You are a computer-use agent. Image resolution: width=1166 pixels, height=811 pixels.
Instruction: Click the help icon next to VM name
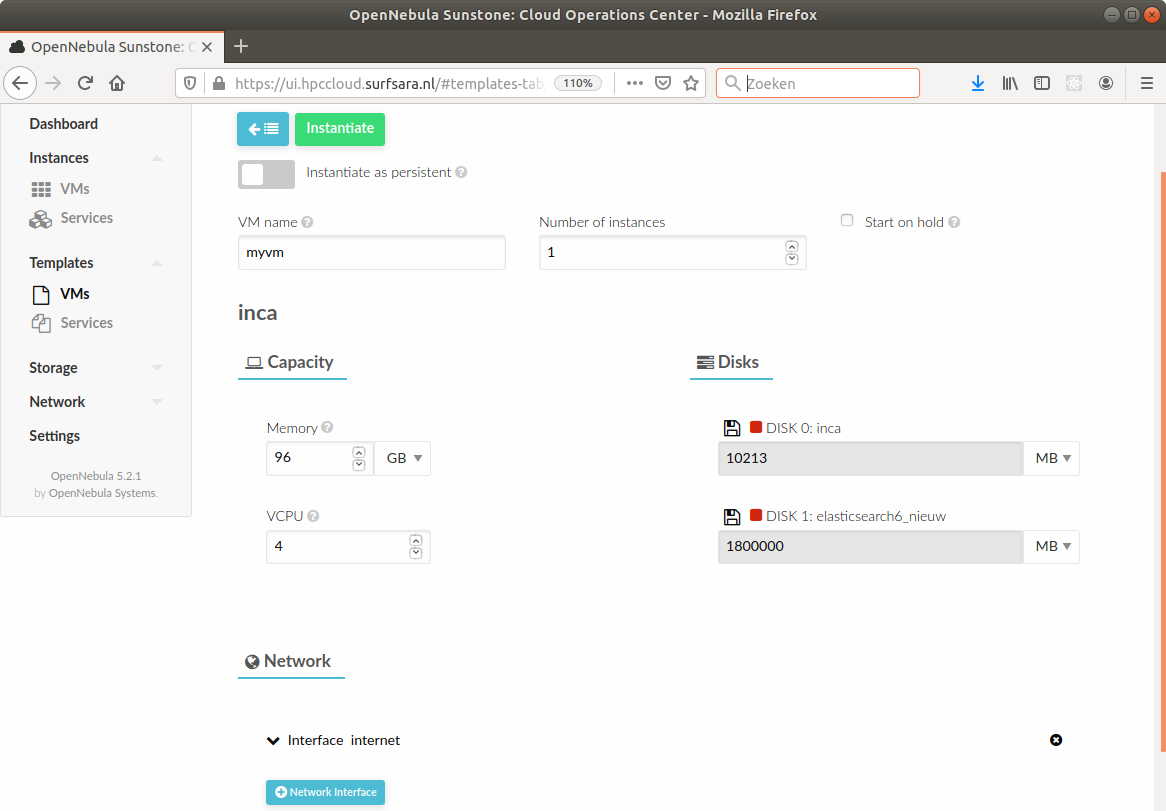pyautogui.click(x=307, y=222)
